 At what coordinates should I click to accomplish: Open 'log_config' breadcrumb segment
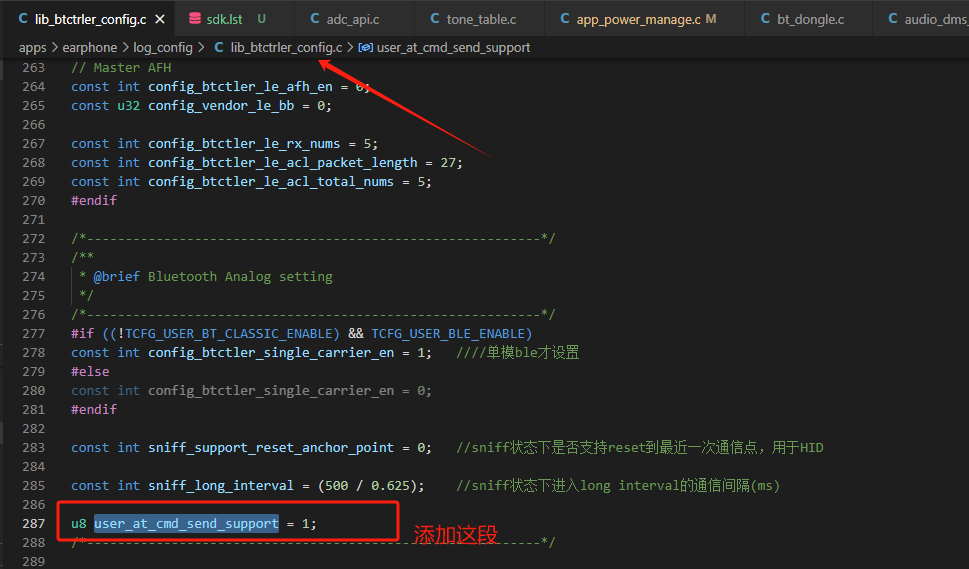click(163, 48)
